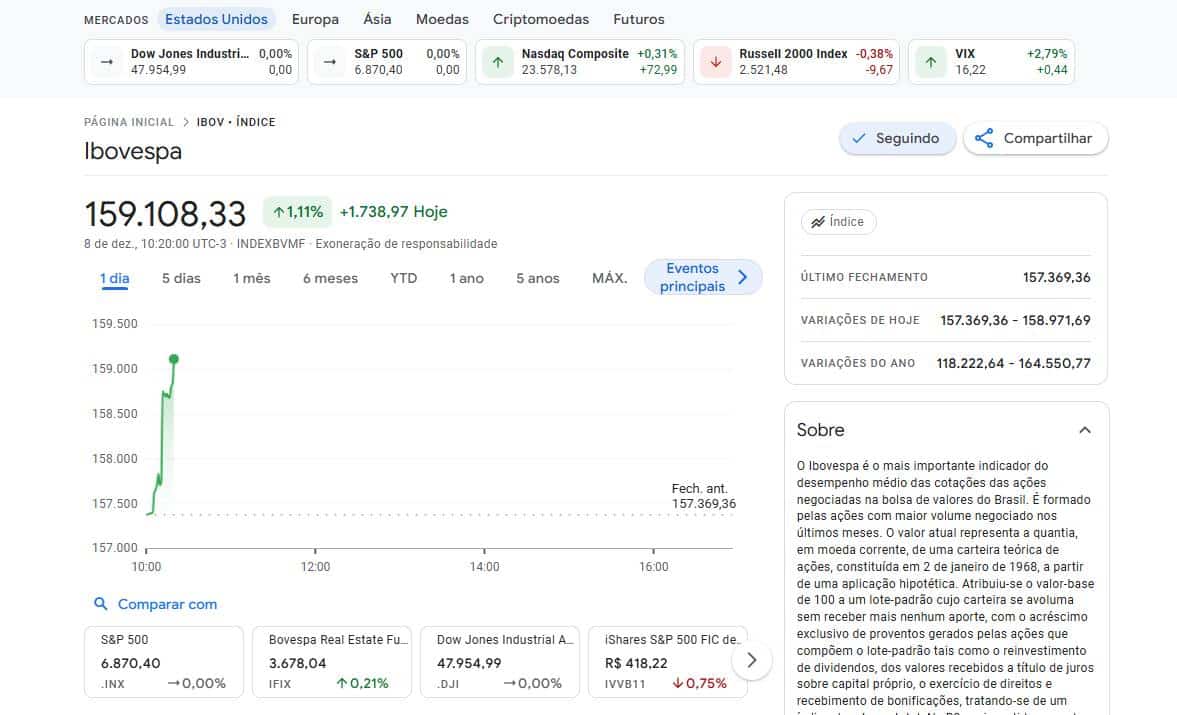
Task: Click the red IVVB11 down arrow
Action: point(678,683)
